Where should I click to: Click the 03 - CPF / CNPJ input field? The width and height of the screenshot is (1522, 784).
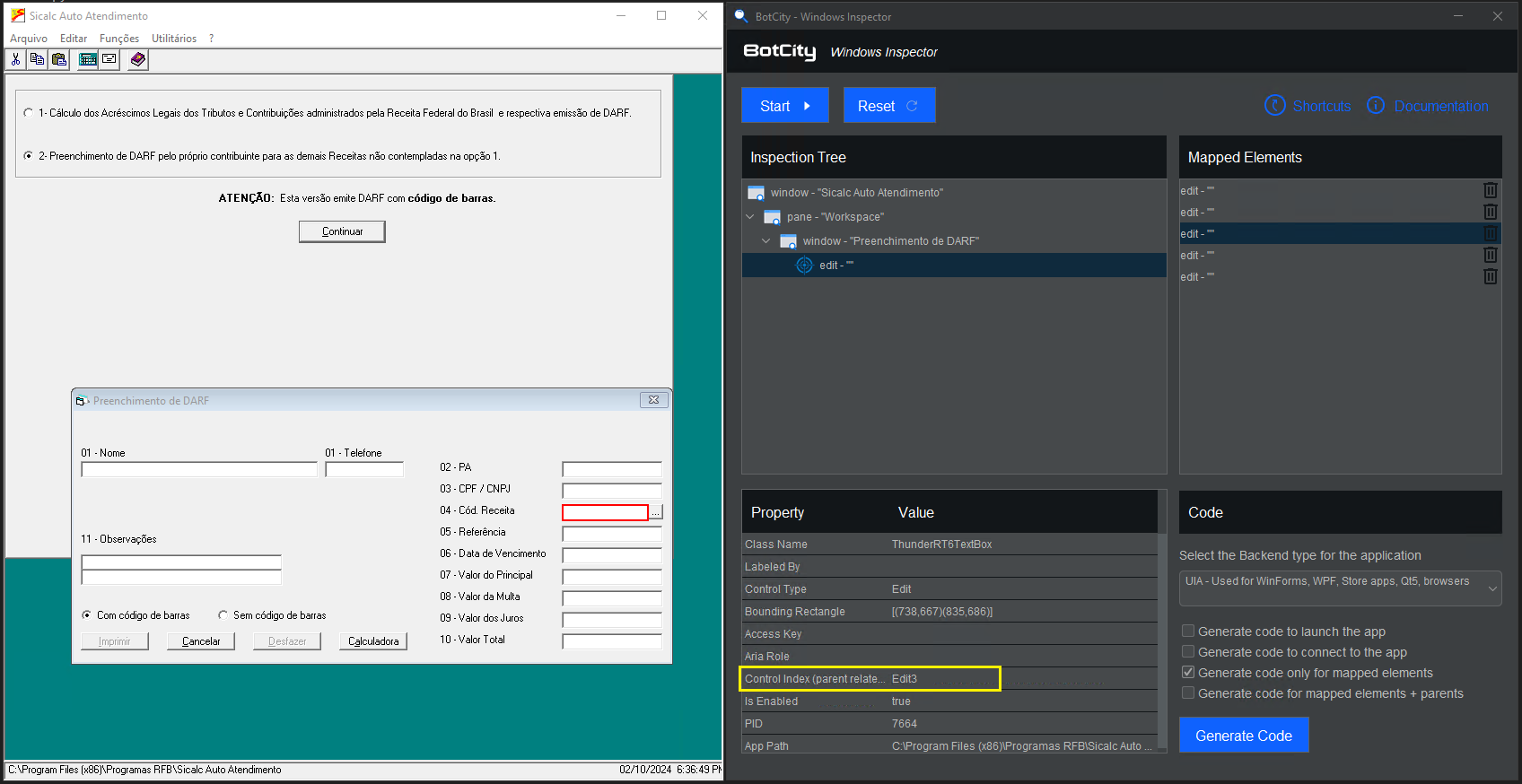(x=612, y=491)
